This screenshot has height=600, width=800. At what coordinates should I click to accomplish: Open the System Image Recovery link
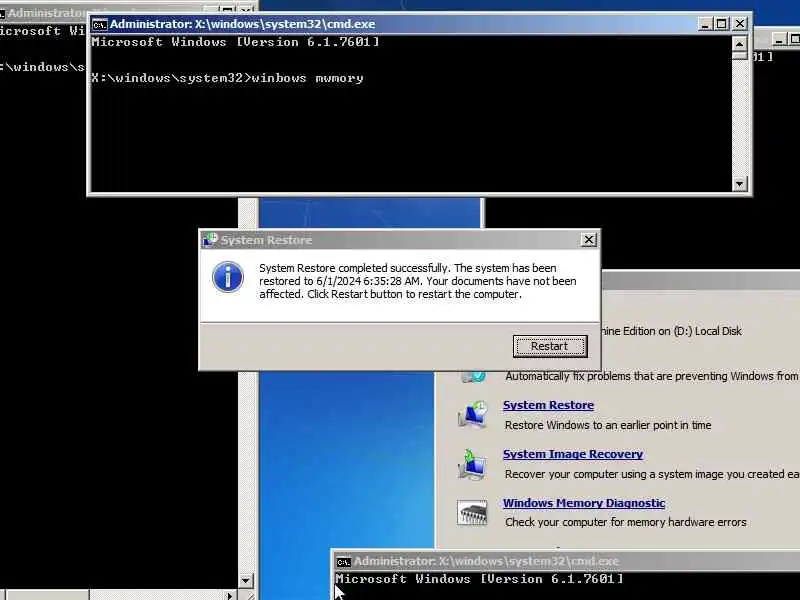[572, 454]
